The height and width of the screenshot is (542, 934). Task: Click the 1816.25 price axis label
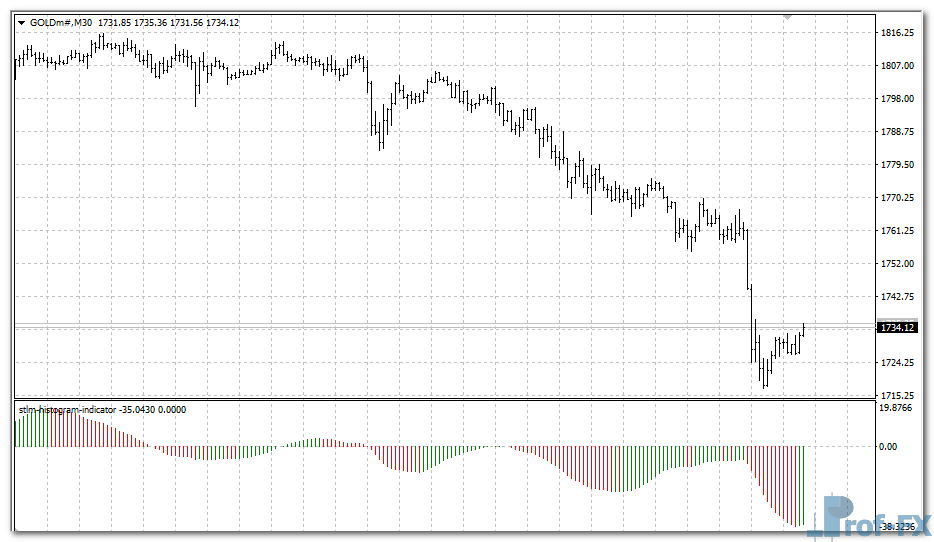[x=897, y=33]
